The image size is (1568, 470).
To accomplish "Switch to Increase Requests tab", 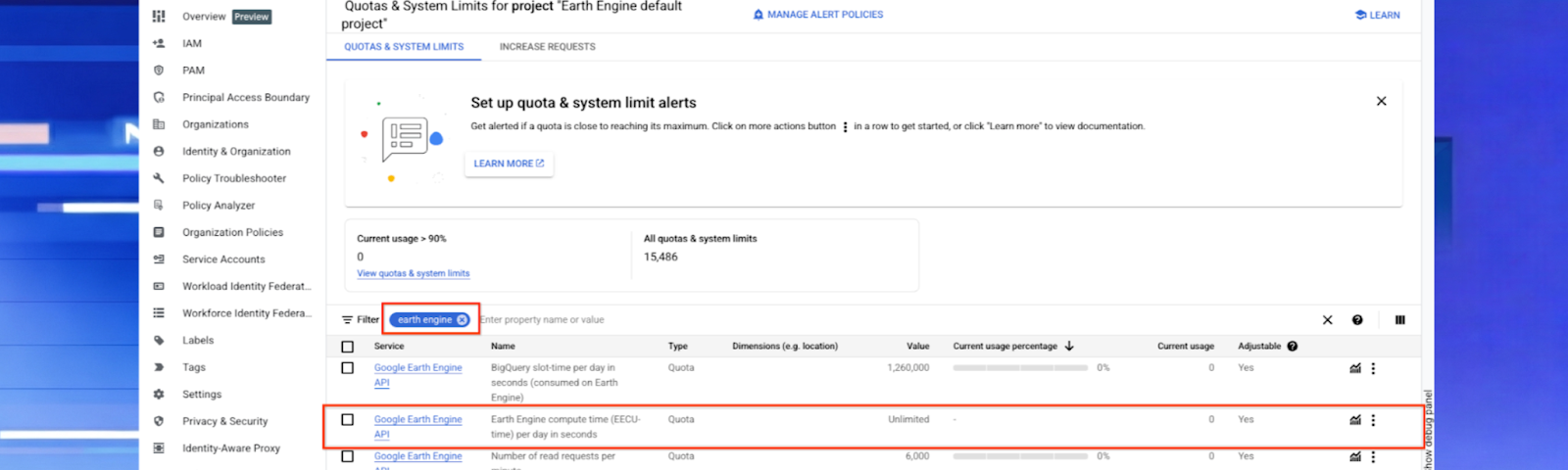I will 547,46.
